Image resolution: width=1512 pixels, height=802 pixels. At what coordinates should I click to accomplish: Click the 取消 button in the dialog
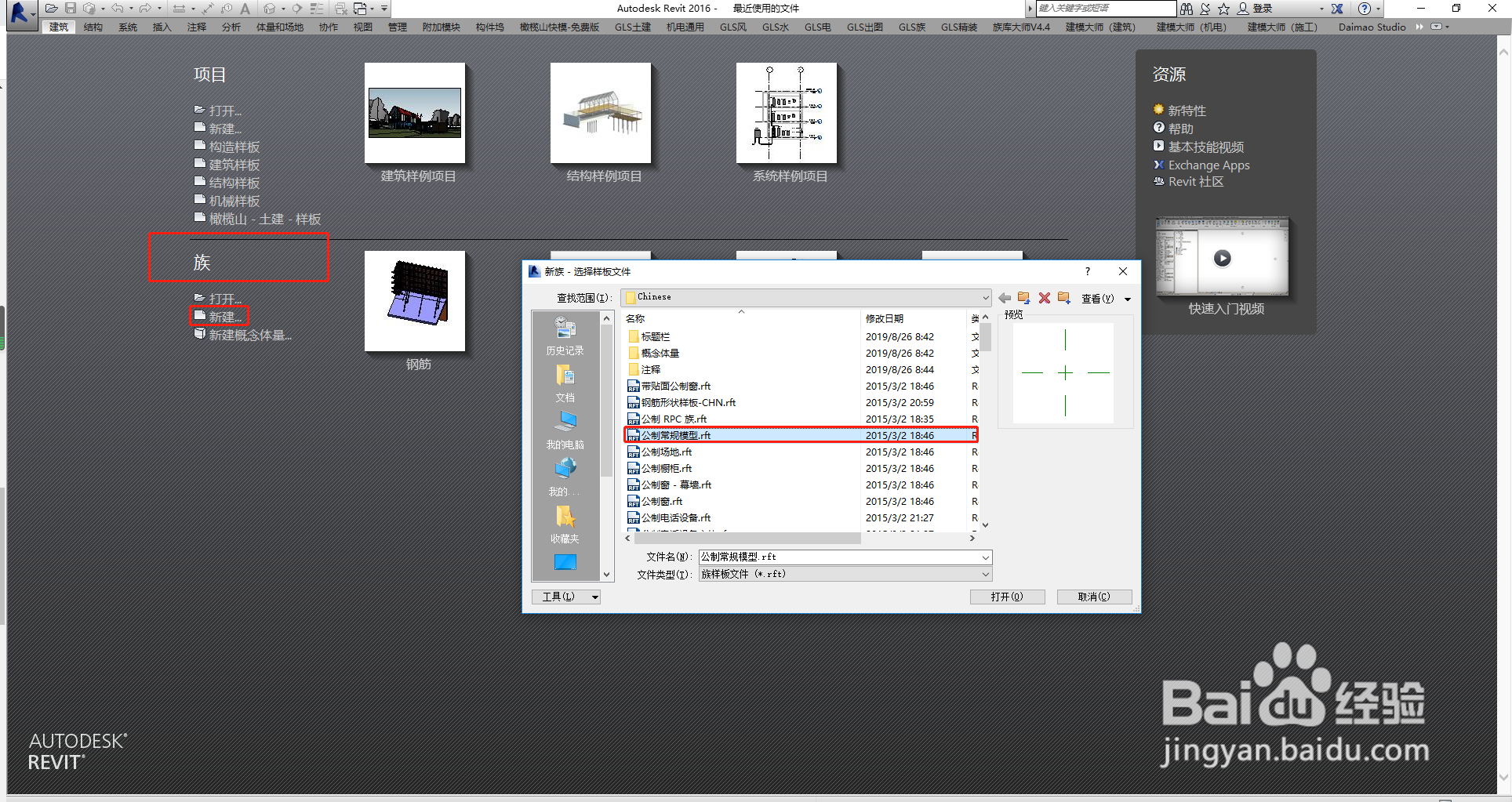point(1094,597)
